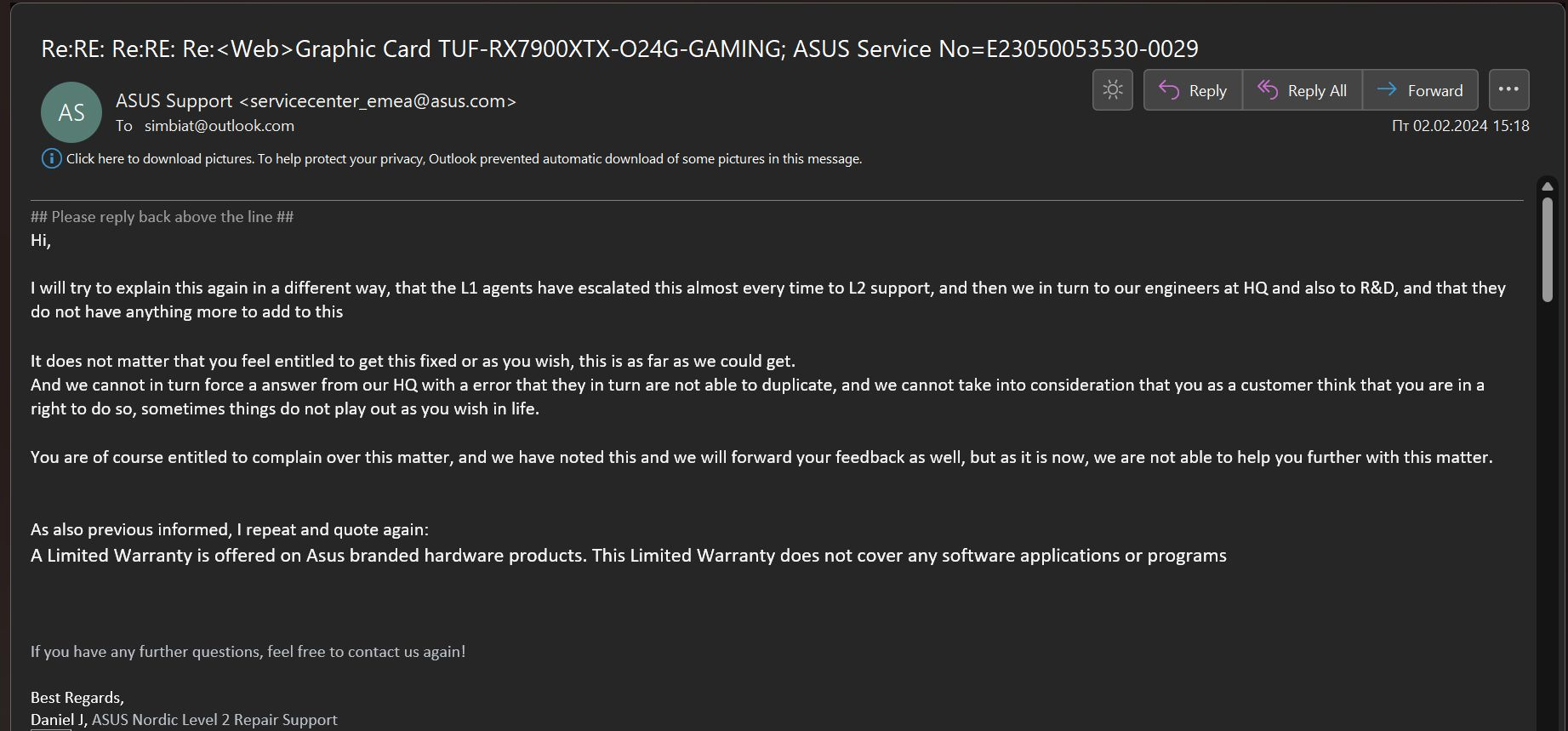Choose Reply All button
The width and height of the screenshot is (1568, 731).
coord(1303,90)
